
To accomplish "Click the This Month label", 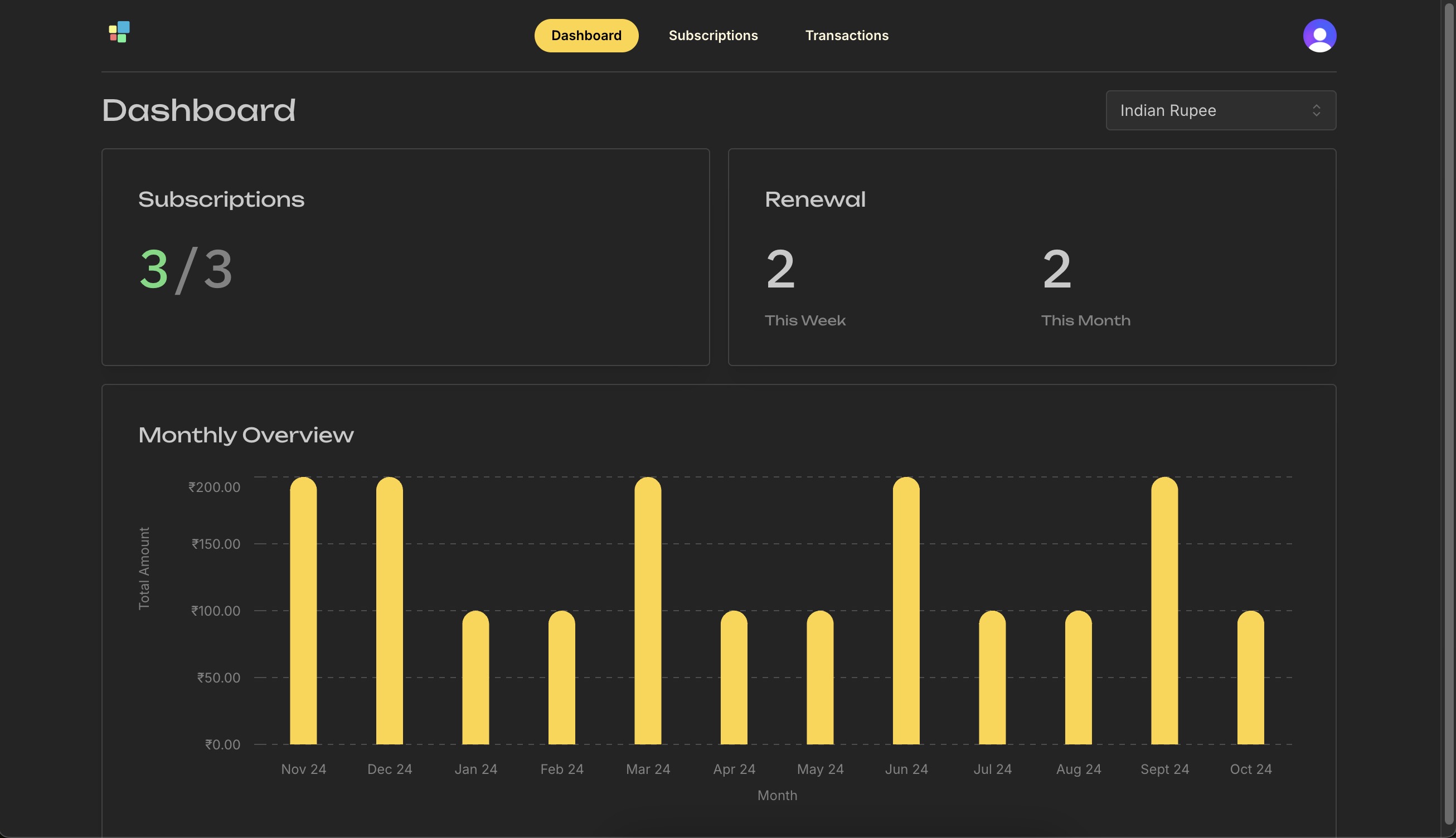I will [1085, 320].
